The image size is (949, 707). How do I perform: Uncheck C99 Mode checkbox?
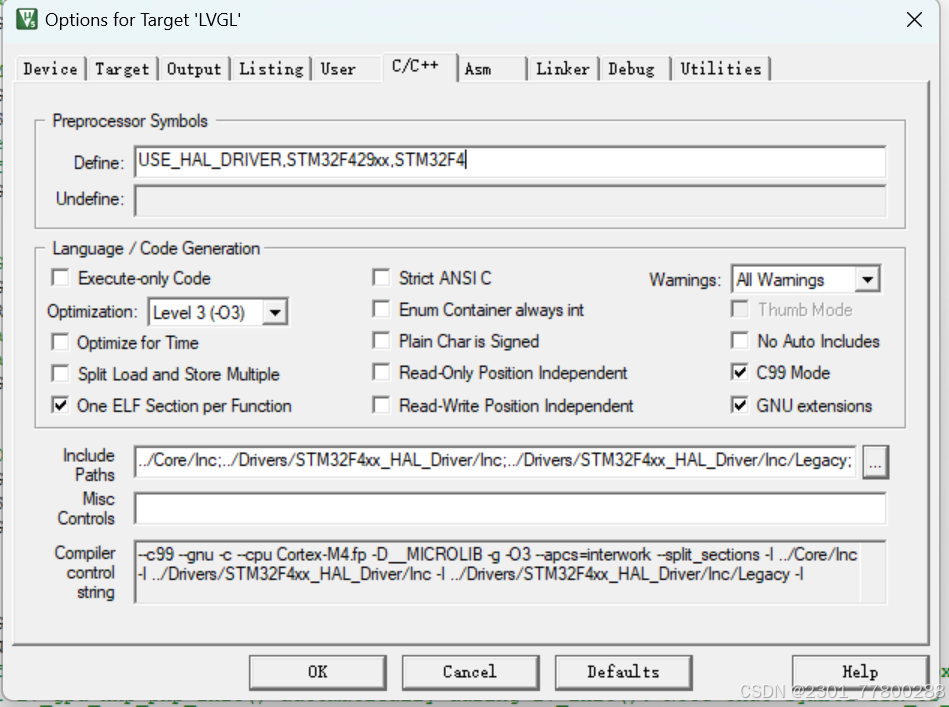click(740, 372)
